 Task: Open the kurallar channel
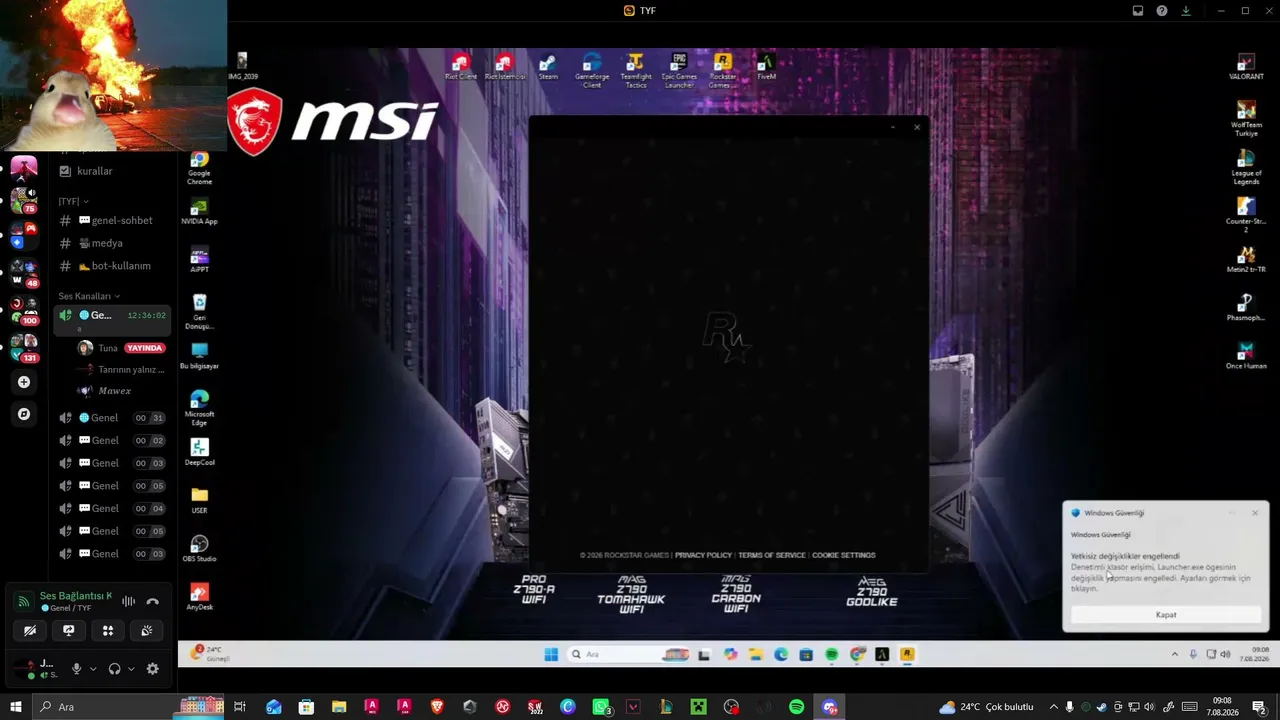[x=111, y=171]
